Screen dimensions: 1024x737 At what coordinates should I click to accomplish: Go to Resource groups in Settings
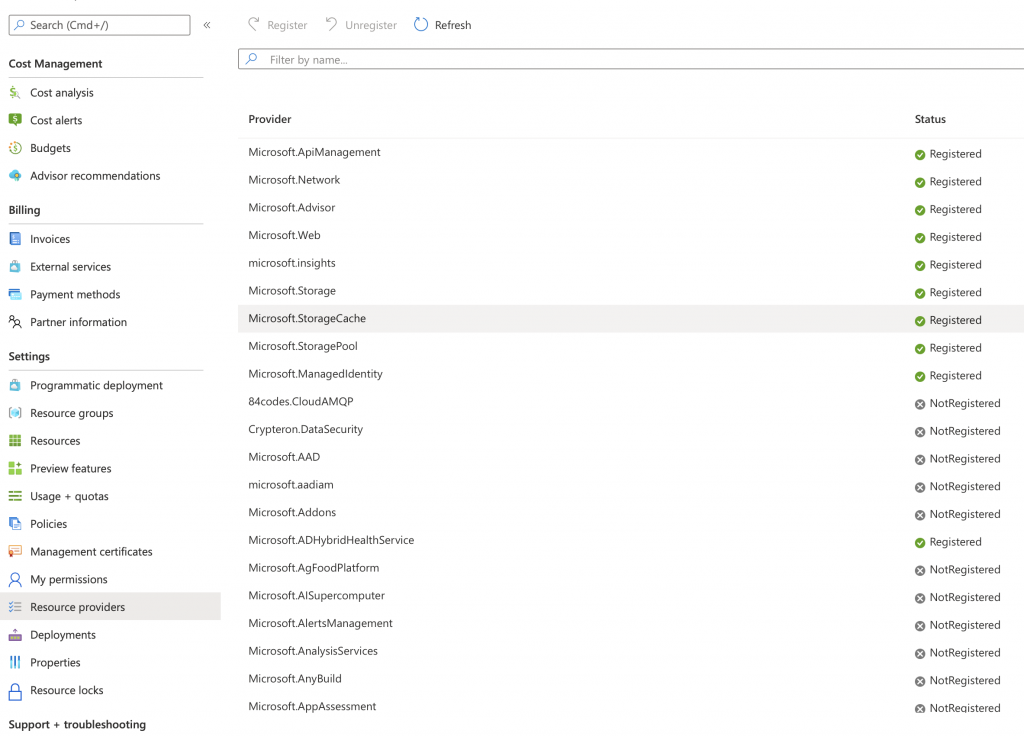[x=71, y=413]
